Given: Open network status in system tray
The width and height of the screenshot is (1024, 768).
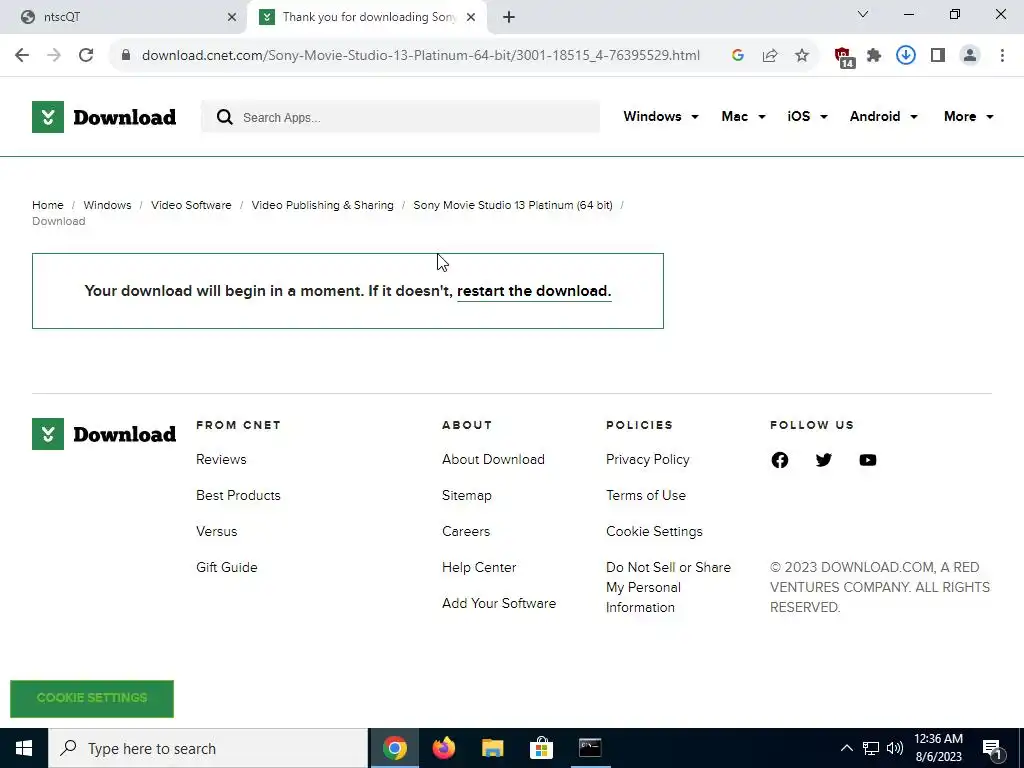Looking at the screenshot, I should (x=871, y=748).
